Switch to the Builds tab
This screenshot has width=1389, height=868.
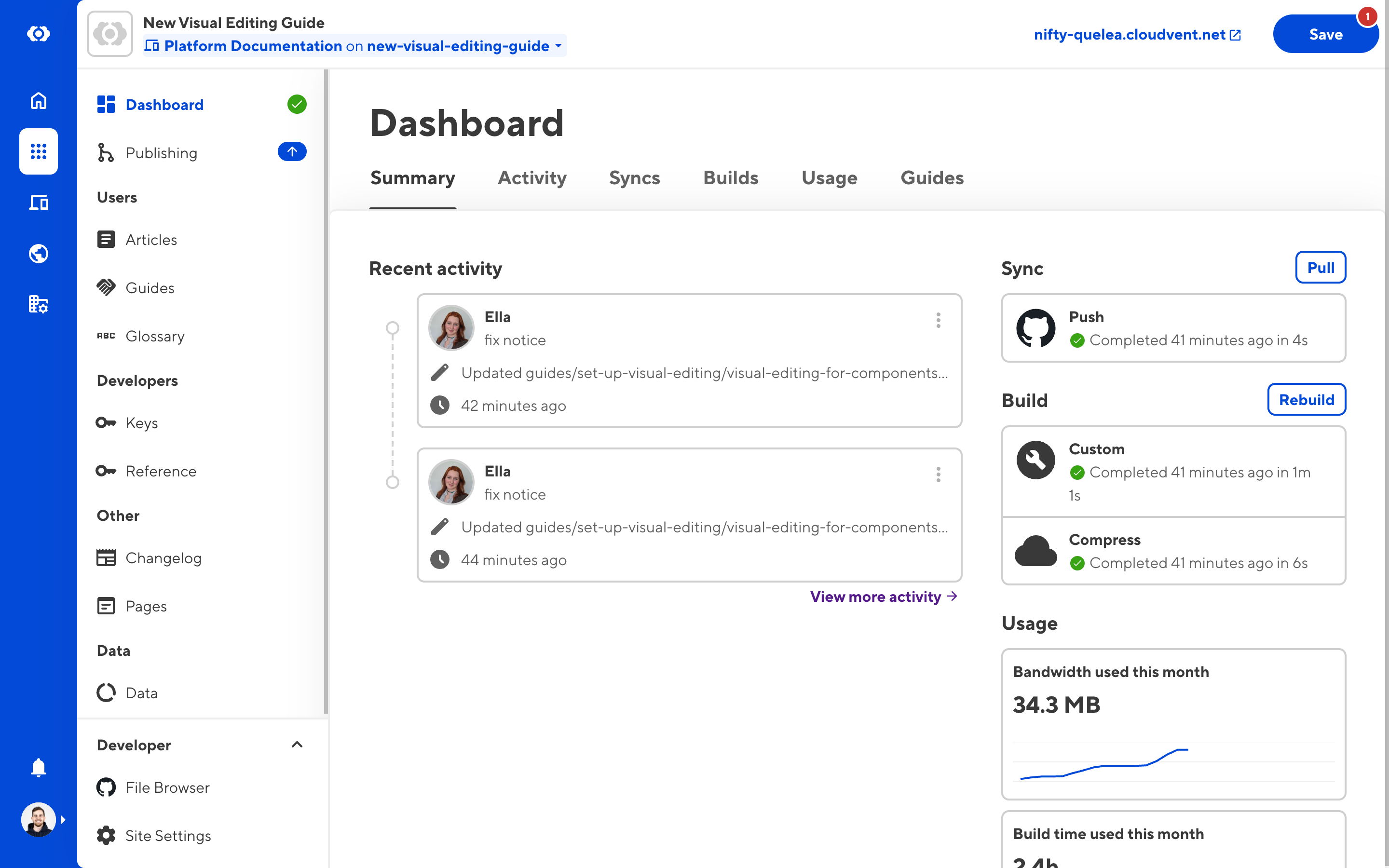tap(730, 178)
